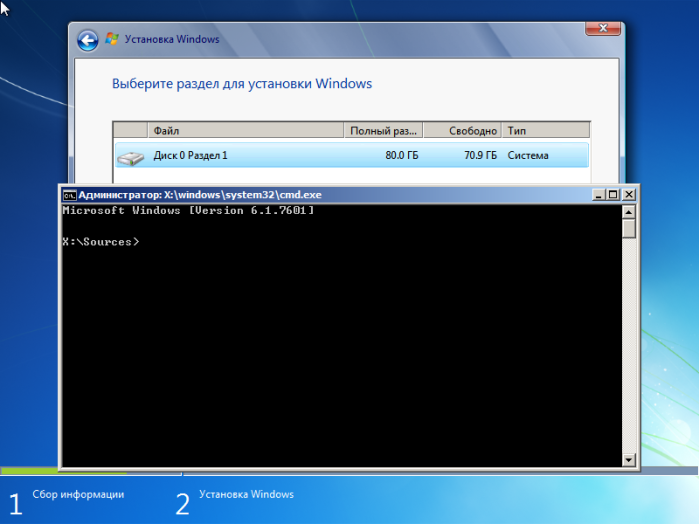Sort partitions by Файл column header
The image size is (699, 524).
(x=246, y=131)
